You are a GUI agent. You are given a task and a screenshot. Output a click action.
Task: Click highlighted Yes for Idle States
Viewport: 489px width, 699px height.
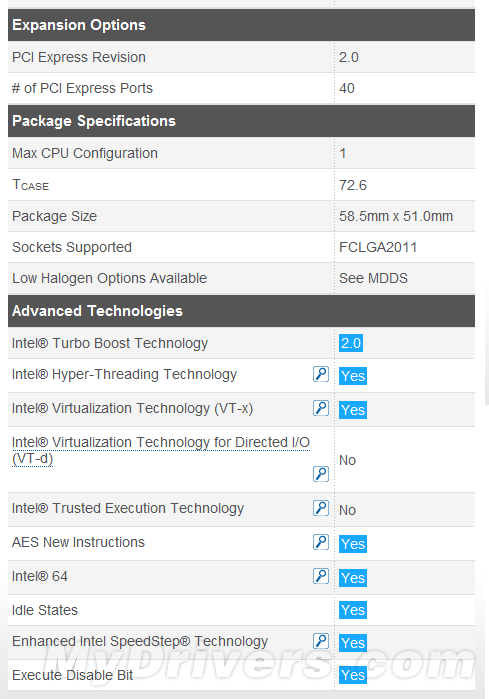353,610
